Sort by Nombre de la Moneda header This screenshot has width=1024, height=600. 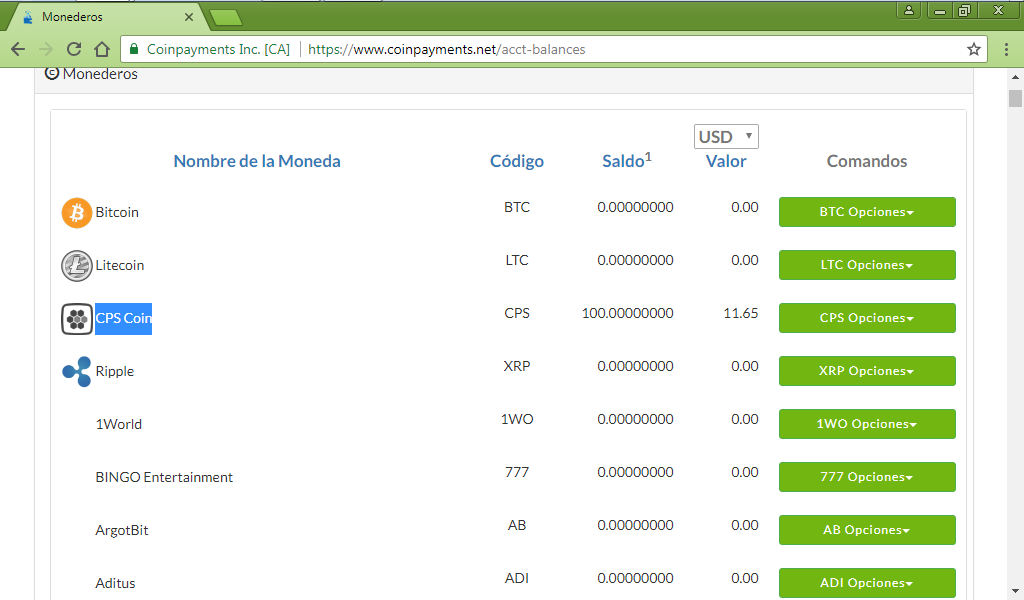click(257, 161)
